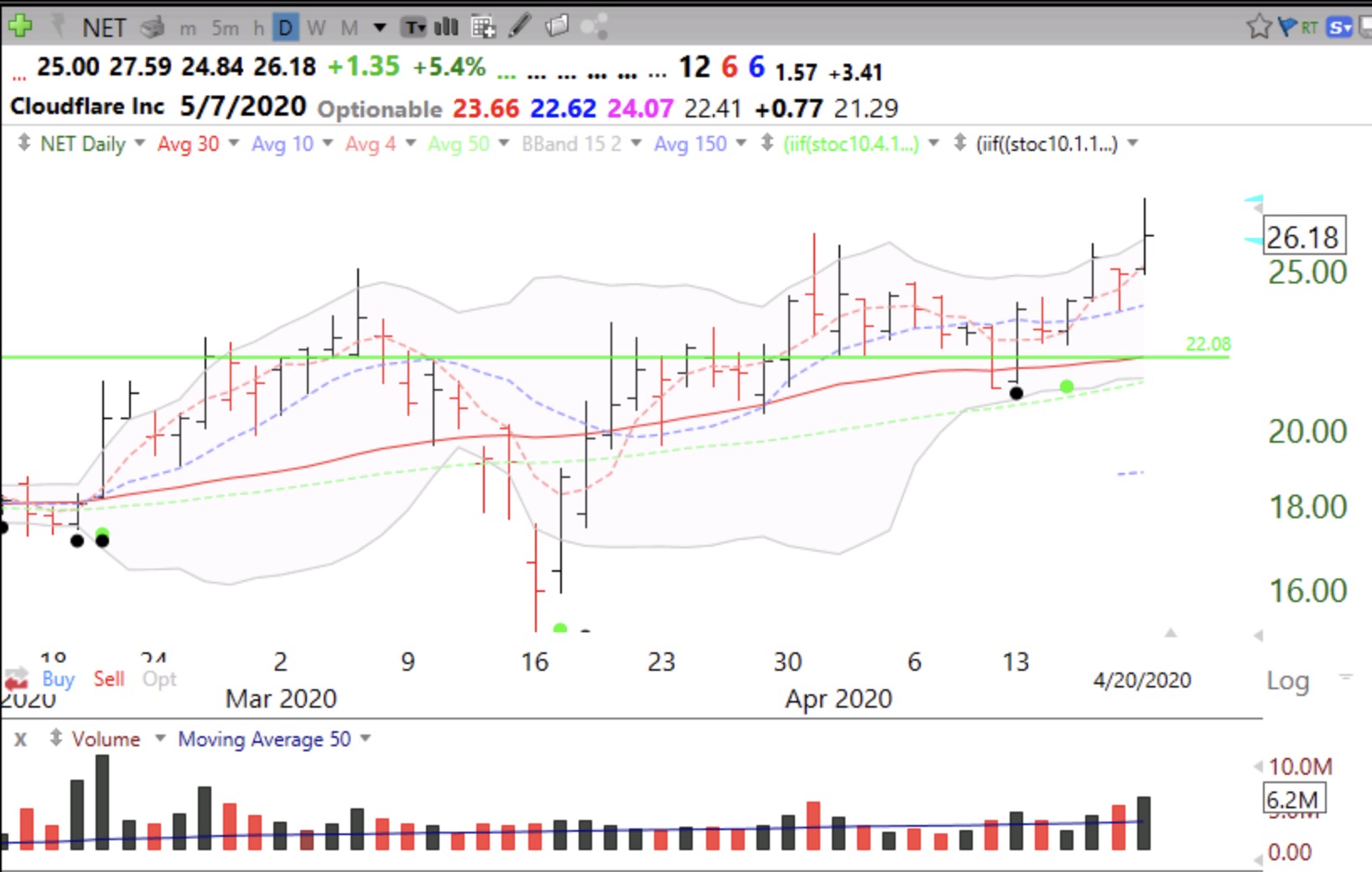Click the 4/20/2020 date label

coord(1141,680)
